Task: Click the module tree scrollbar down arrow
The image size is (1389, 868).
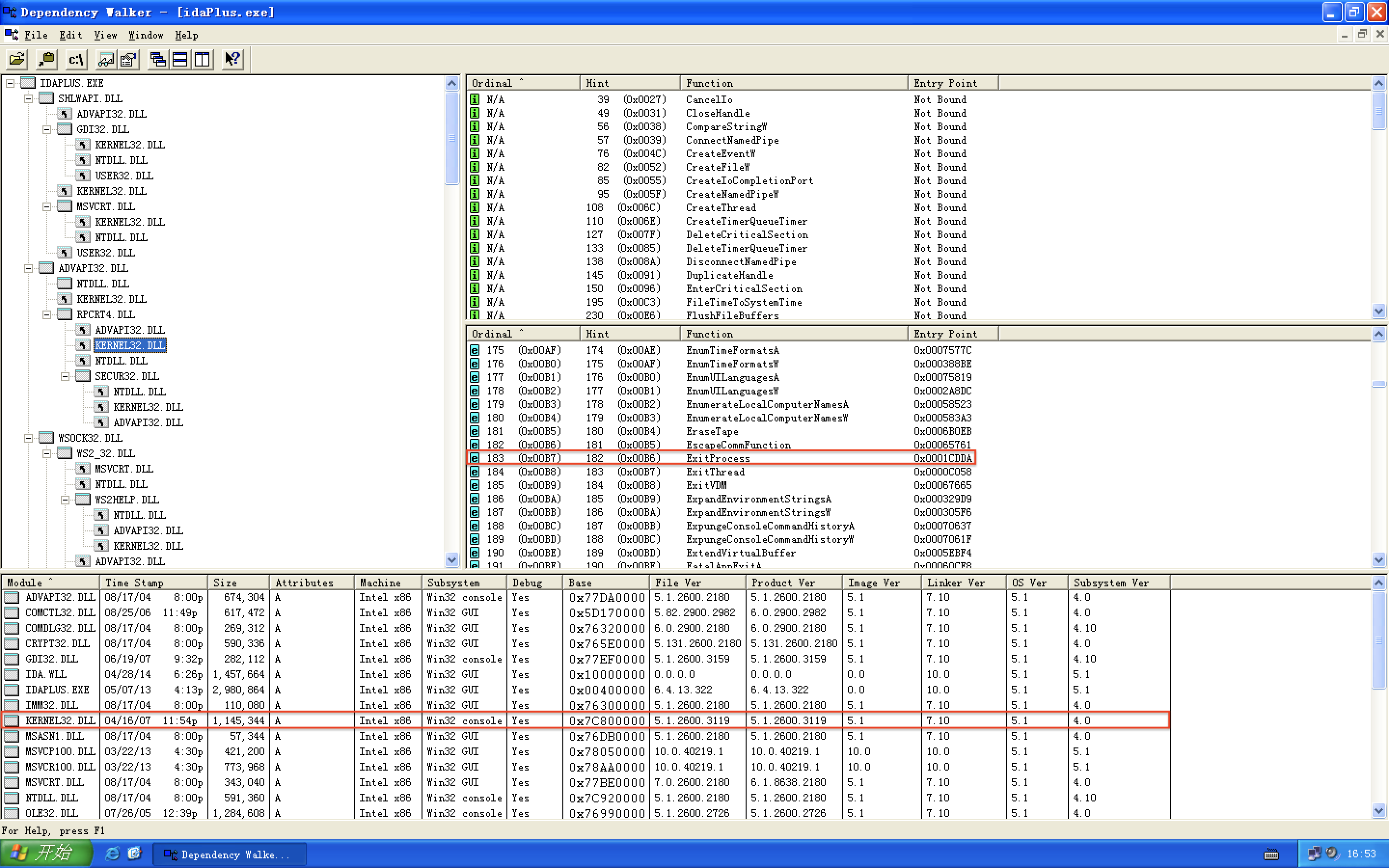Action: [452, 560]
